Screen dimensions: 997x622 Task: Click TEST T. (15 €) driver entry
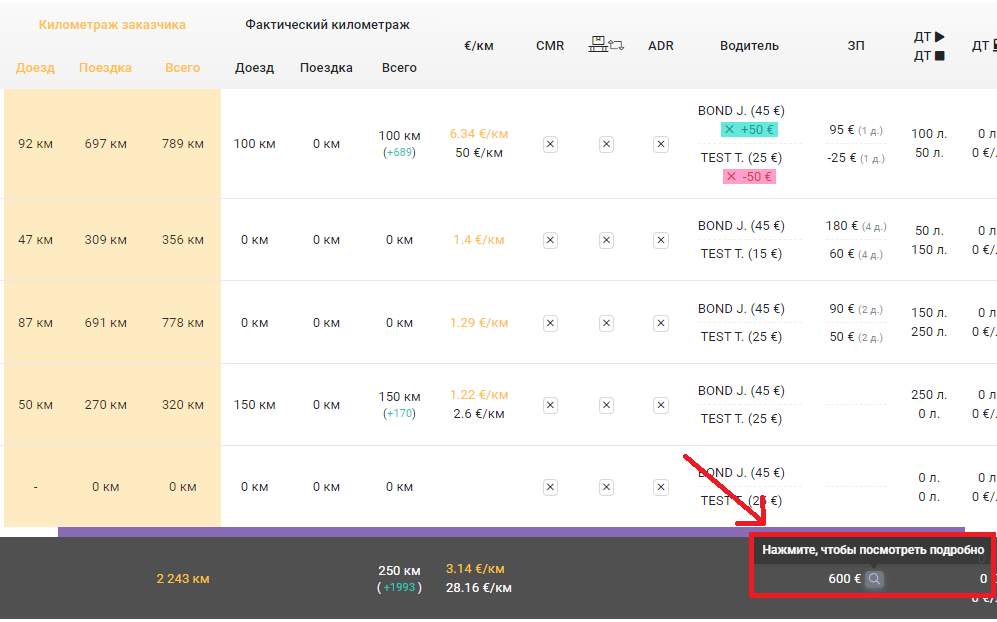pos(741,254)
